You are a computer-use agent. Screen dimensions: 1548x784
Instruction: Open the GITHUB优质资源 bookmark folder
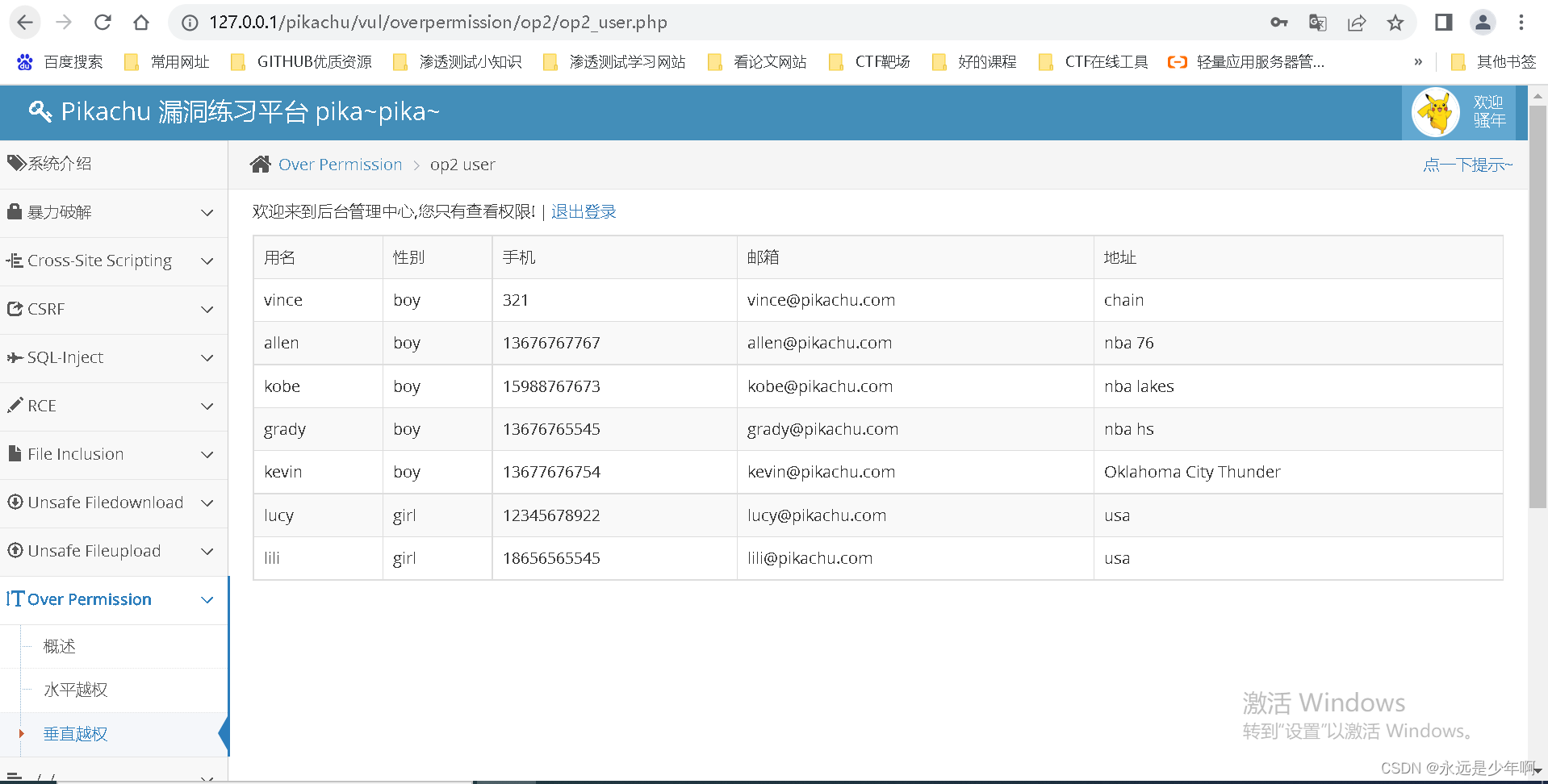[x=301, y=62]
